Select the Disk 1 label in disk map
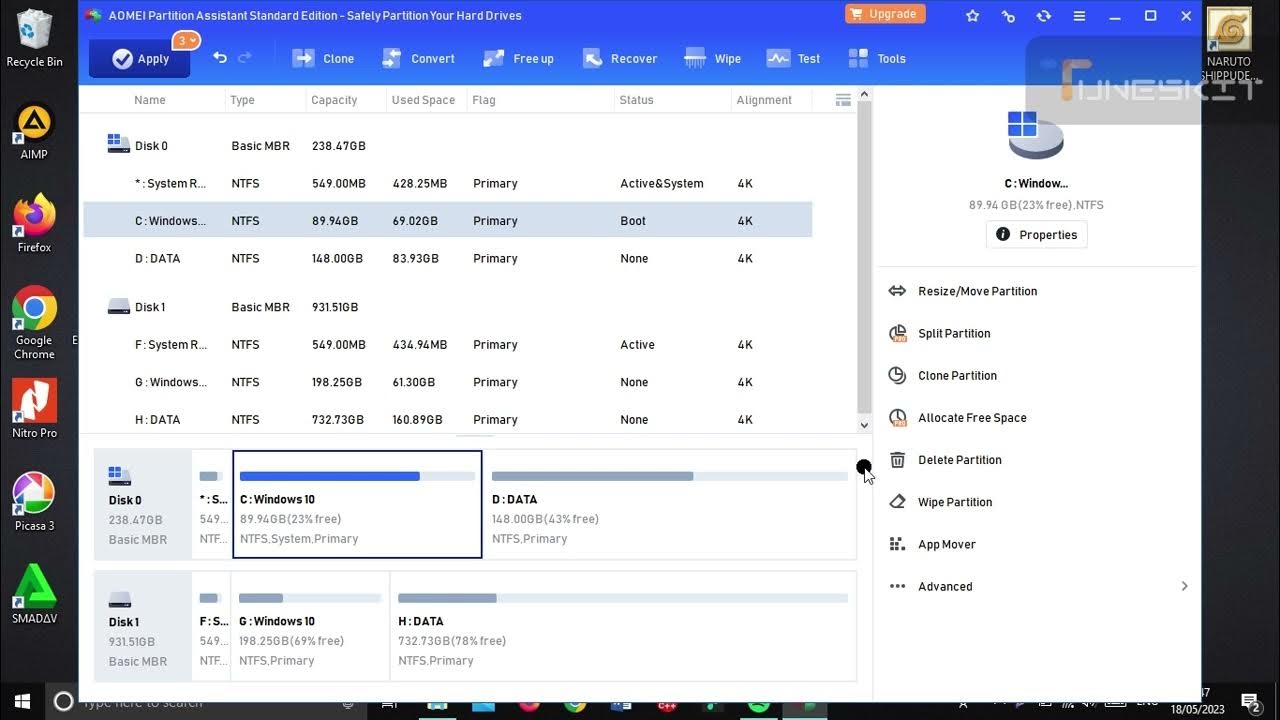 pos(141,626)
